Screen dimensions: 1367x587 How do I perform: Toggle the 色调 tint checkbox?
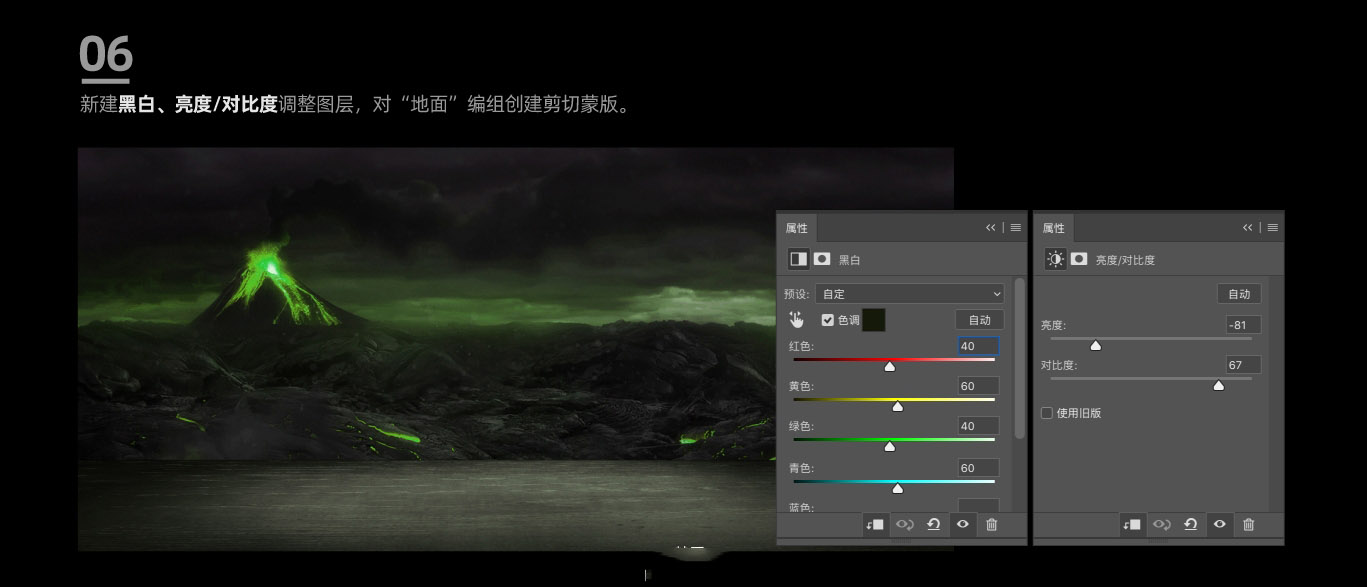click(827, 320)
